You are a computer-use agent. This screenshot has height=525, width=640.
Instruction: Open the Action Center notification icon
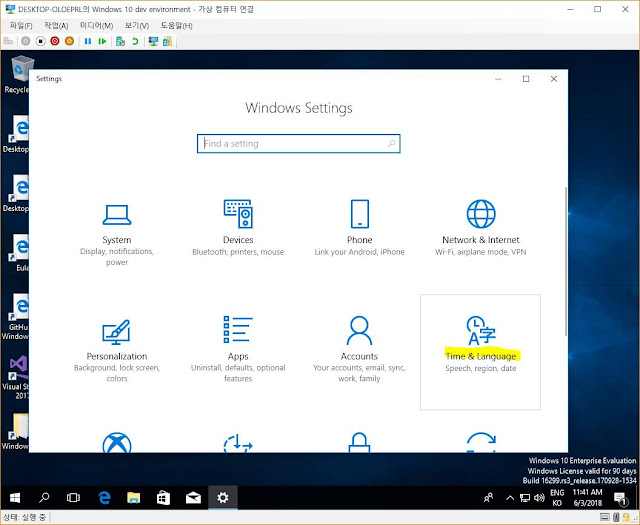(621, 498)
